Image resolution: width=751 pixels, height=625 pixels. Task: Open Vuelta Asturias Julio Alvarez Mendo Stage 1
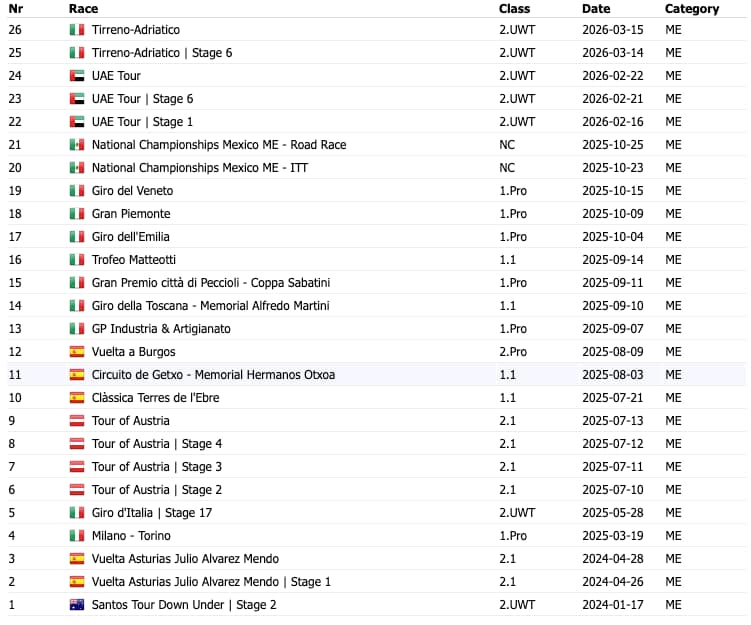211,582
